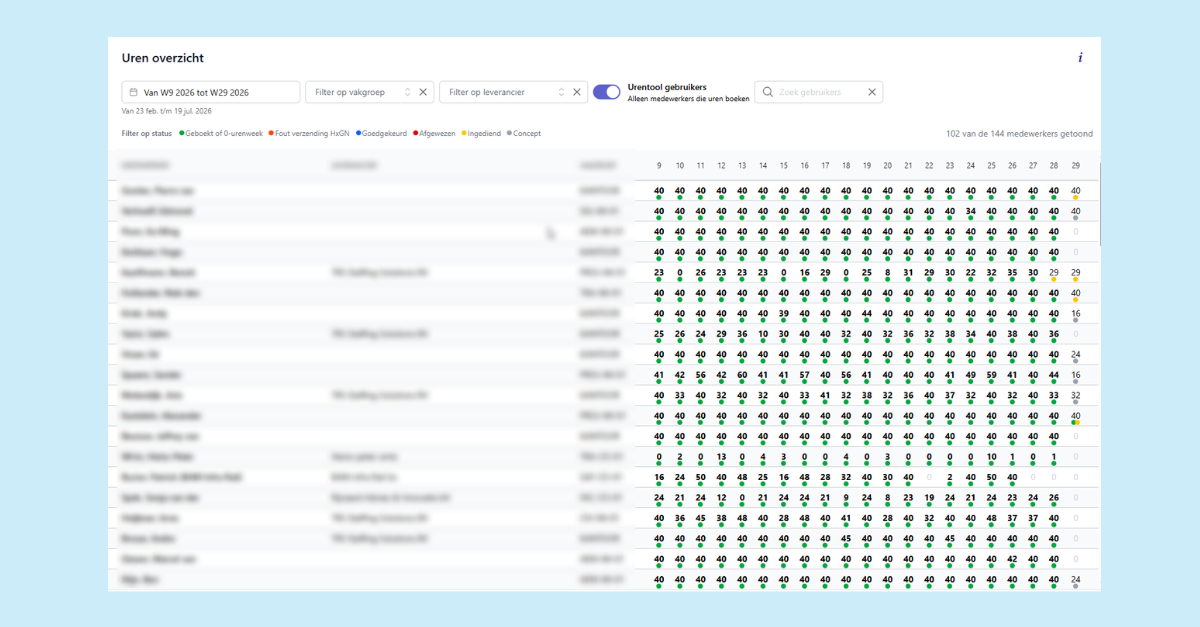This screenshot has height=627, width=1200.
Task: Click the value 19 in week 22 column
Action: tap(929, 497)
